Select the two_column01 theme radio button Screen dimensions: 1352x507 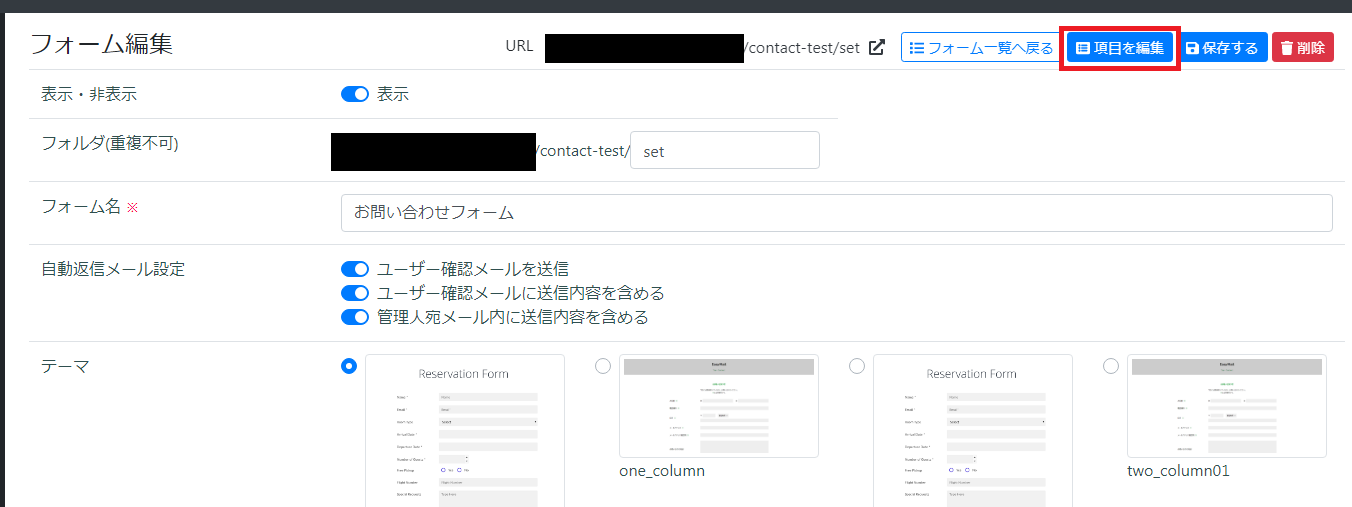click(1111, 366)
